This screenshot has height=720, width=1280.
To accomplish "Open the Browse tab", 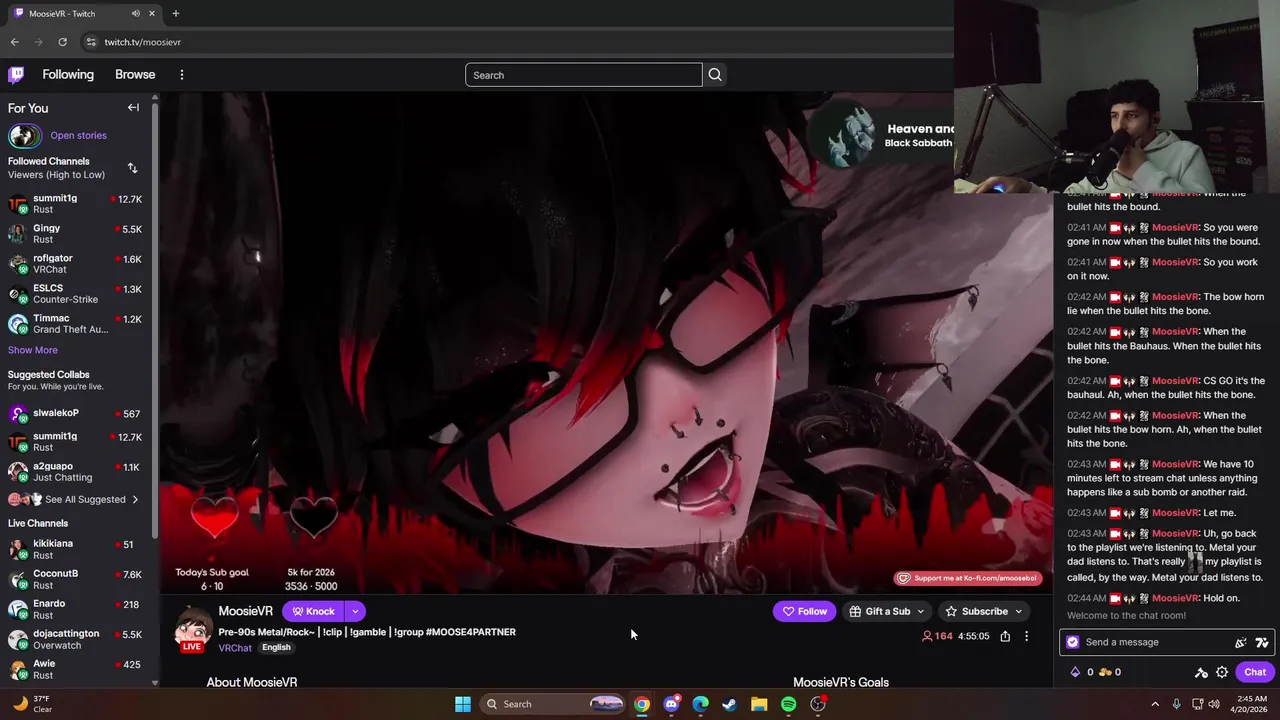I will 135,75.
